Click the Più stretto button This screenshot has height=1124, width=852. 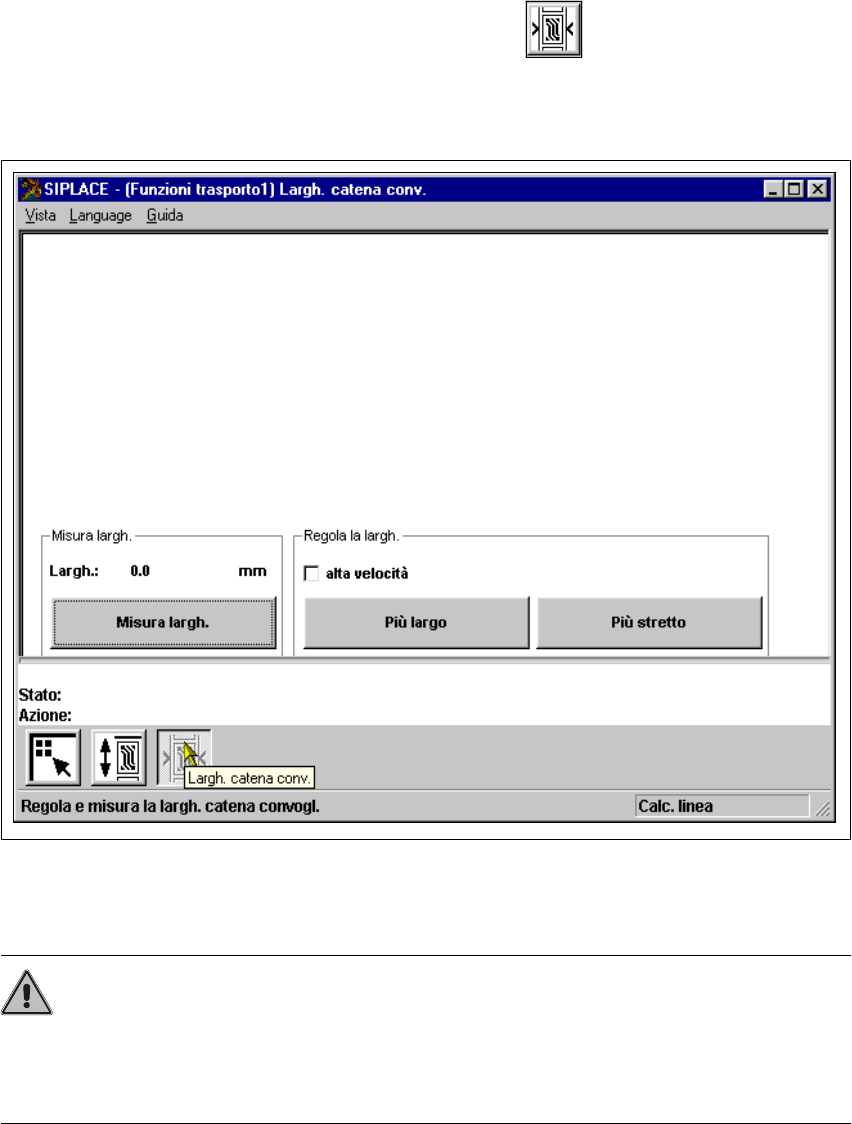pos(649,622)
